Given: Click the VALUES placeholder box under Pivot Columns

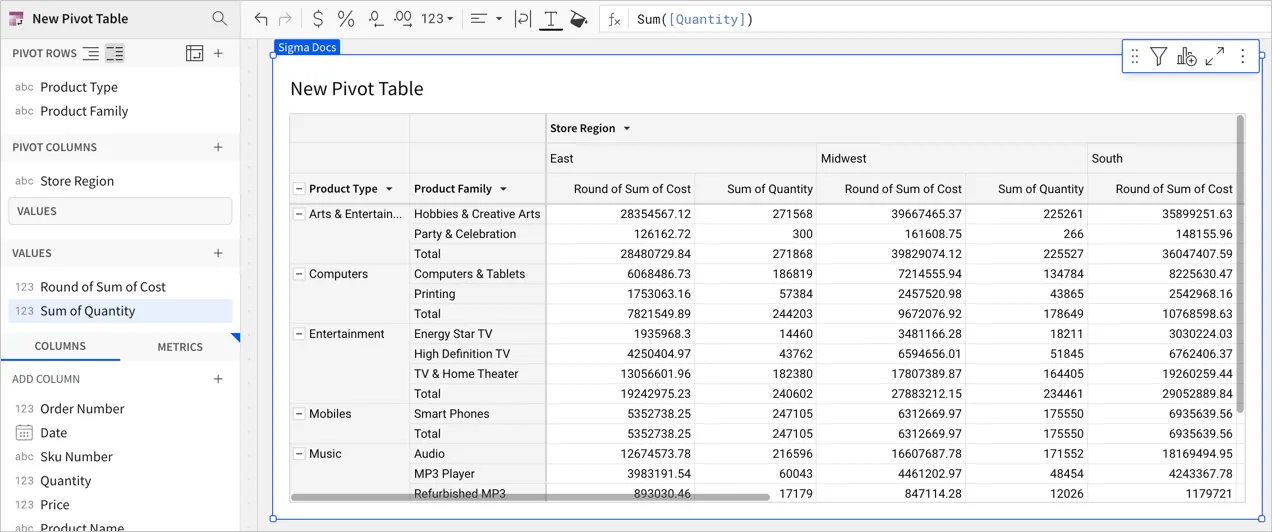Looking at the screenshot, I should click(x=120, y=211).
